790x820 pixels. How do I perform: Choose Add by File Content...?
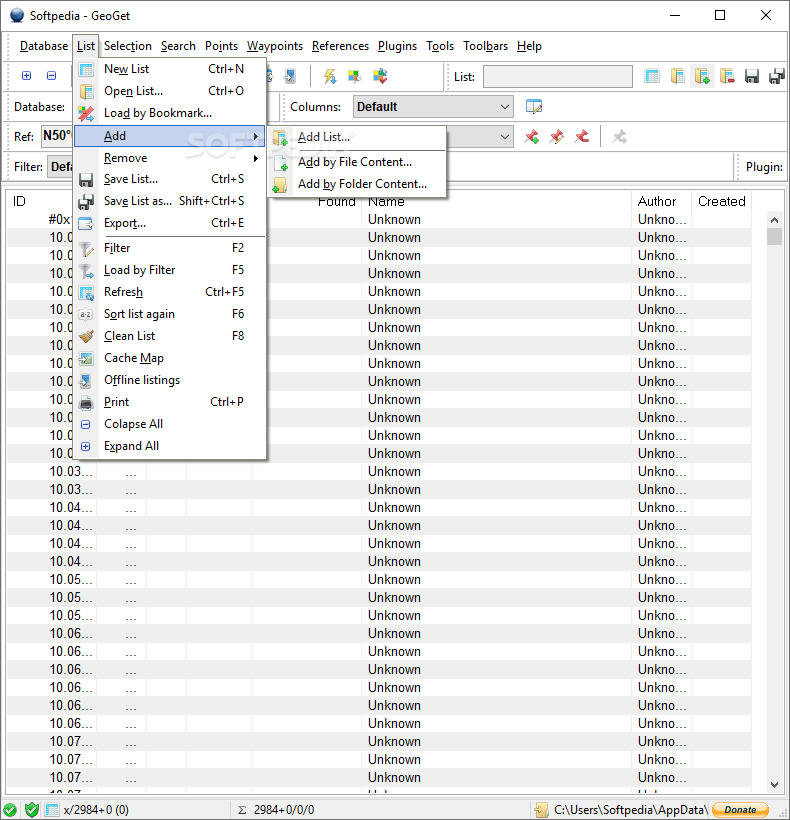click(x=357, y=162)
